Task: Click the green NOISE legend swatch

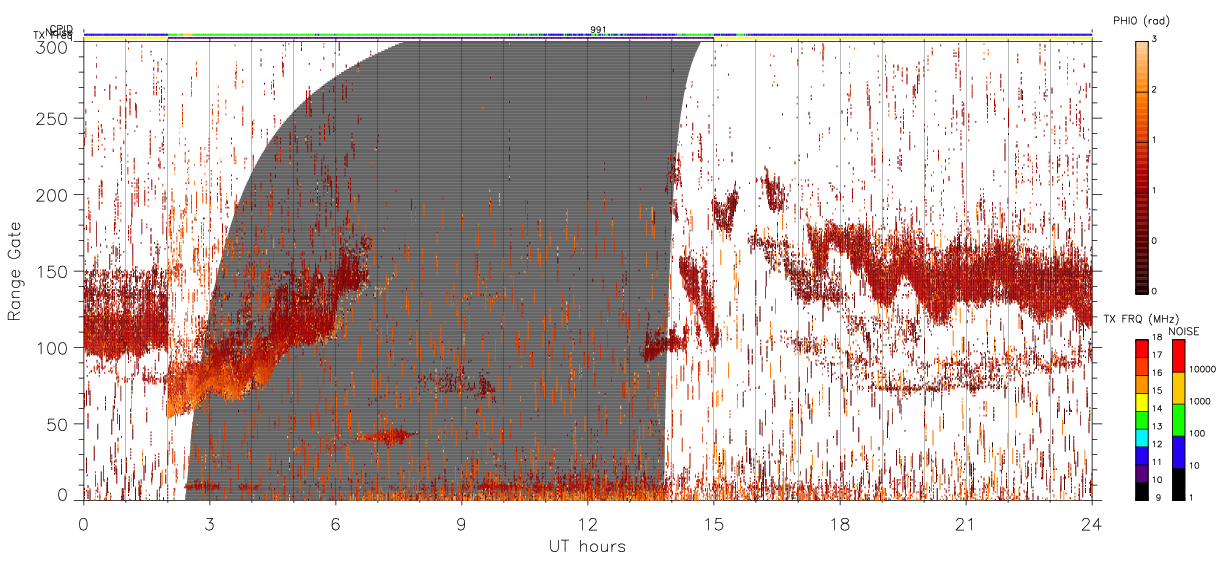Action: tap(1178, 420)
